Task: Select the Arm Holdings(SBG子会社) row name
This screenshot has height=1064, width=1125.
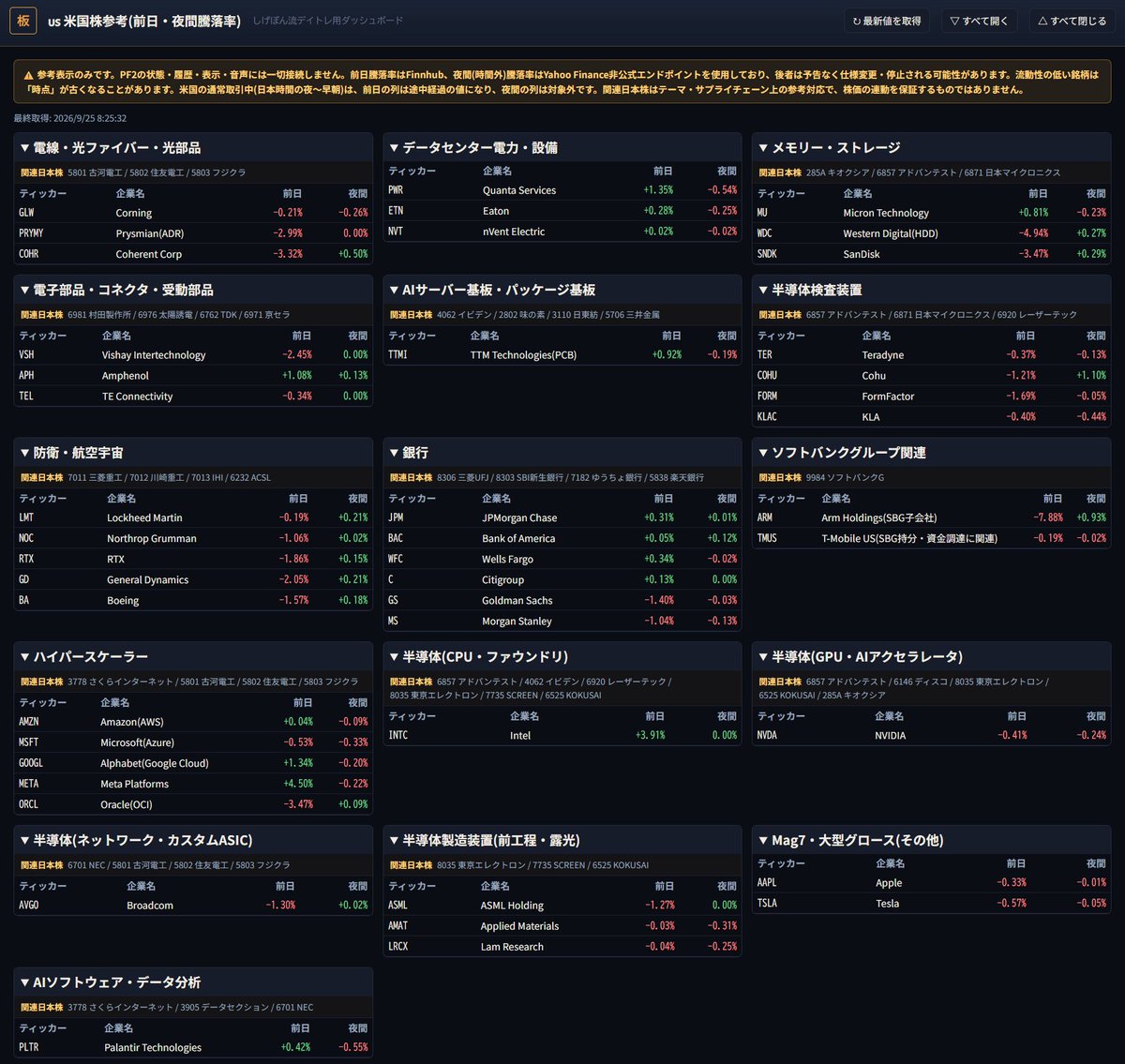Action: [x=879, y=518]
